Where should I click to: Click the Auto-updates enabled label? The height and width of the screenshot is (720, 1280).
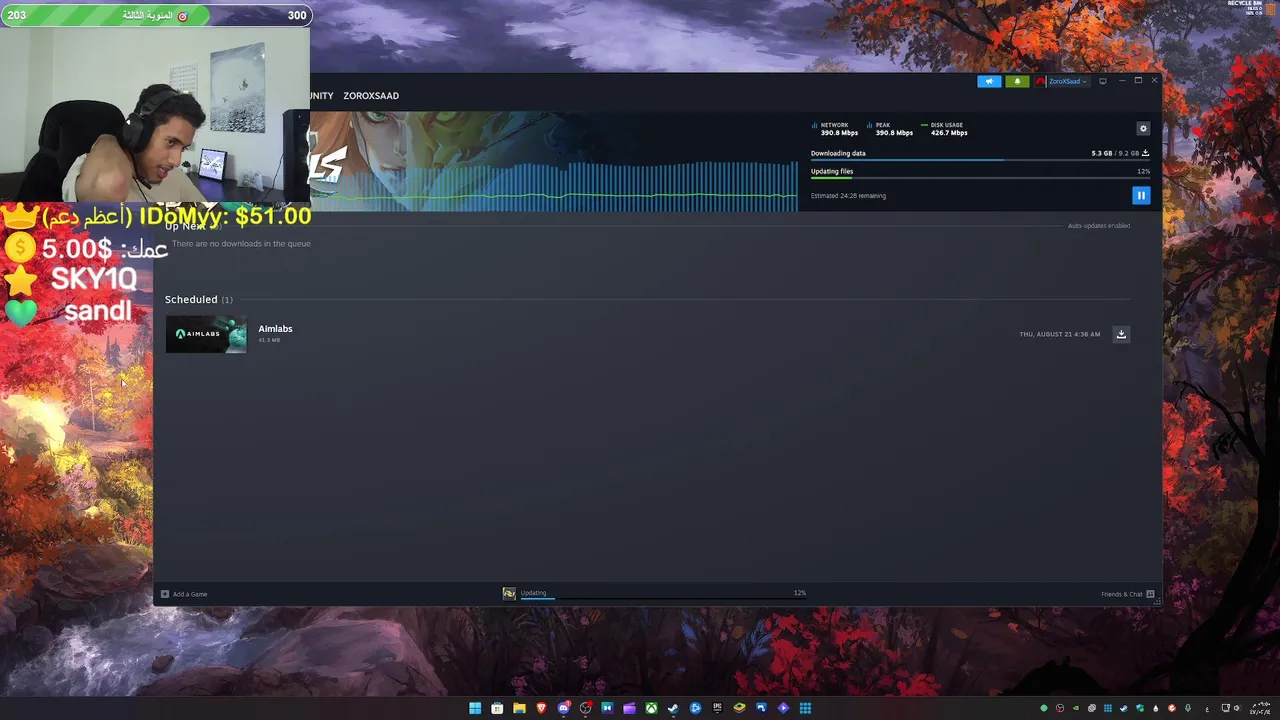coord(1098,226)
